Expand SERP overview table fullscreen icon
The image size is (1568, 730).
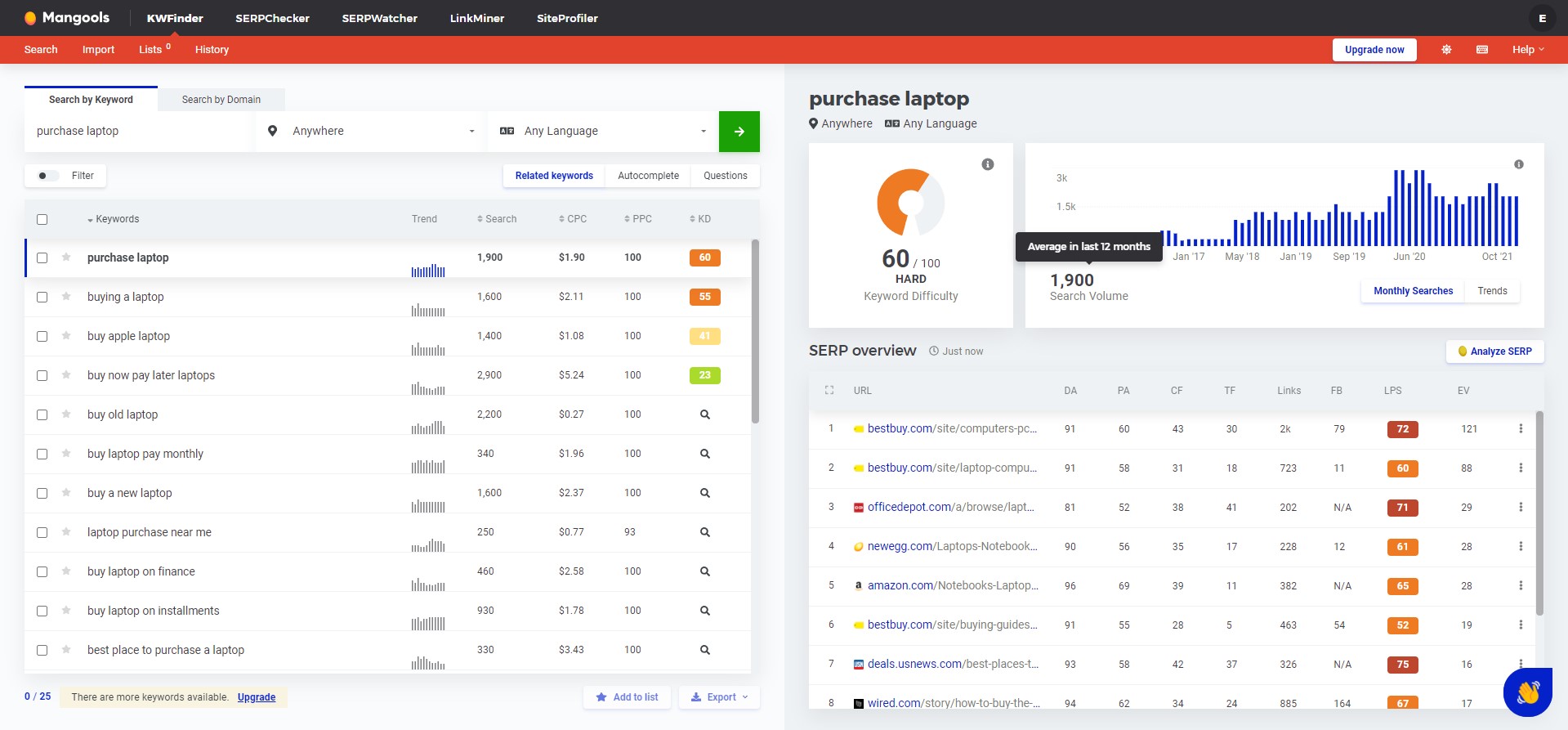[829, 391]
